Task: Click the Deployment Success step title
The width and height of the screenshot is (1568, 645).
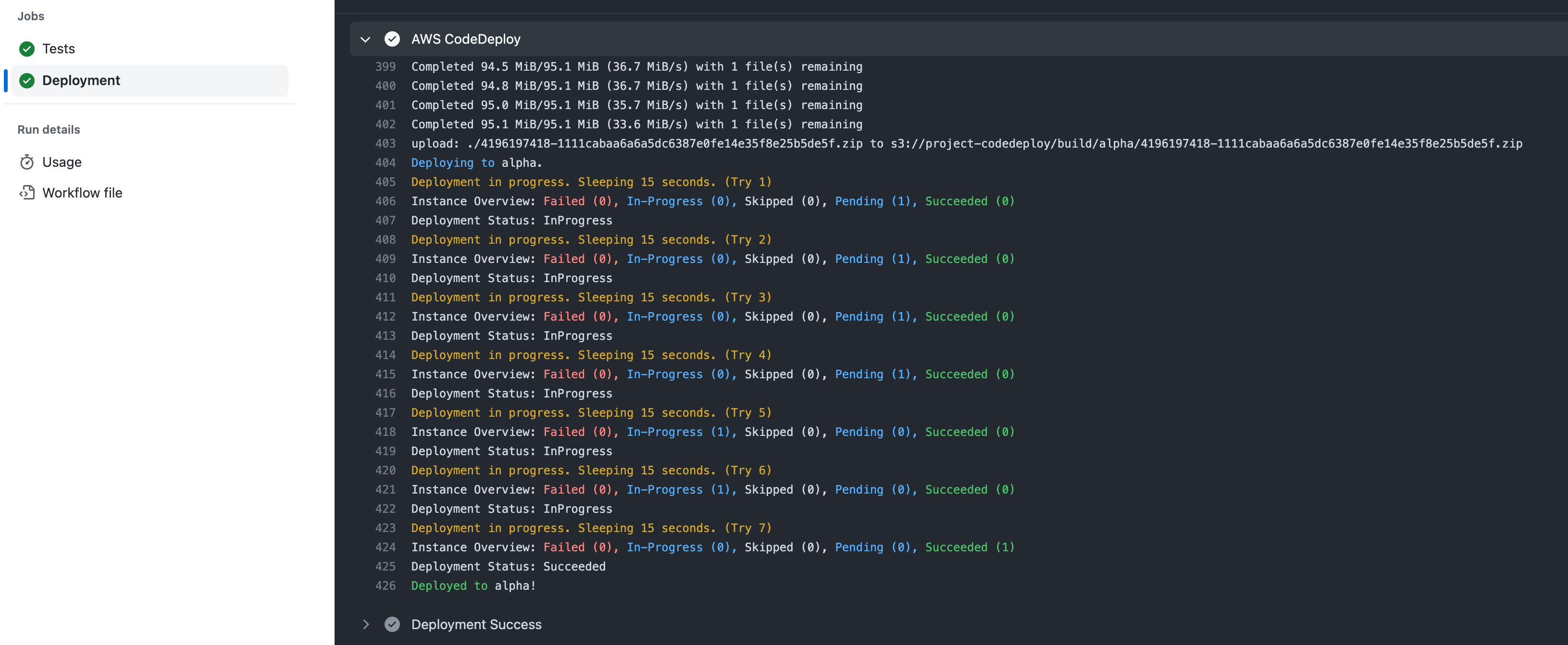Action: click(x=476, y=624)
